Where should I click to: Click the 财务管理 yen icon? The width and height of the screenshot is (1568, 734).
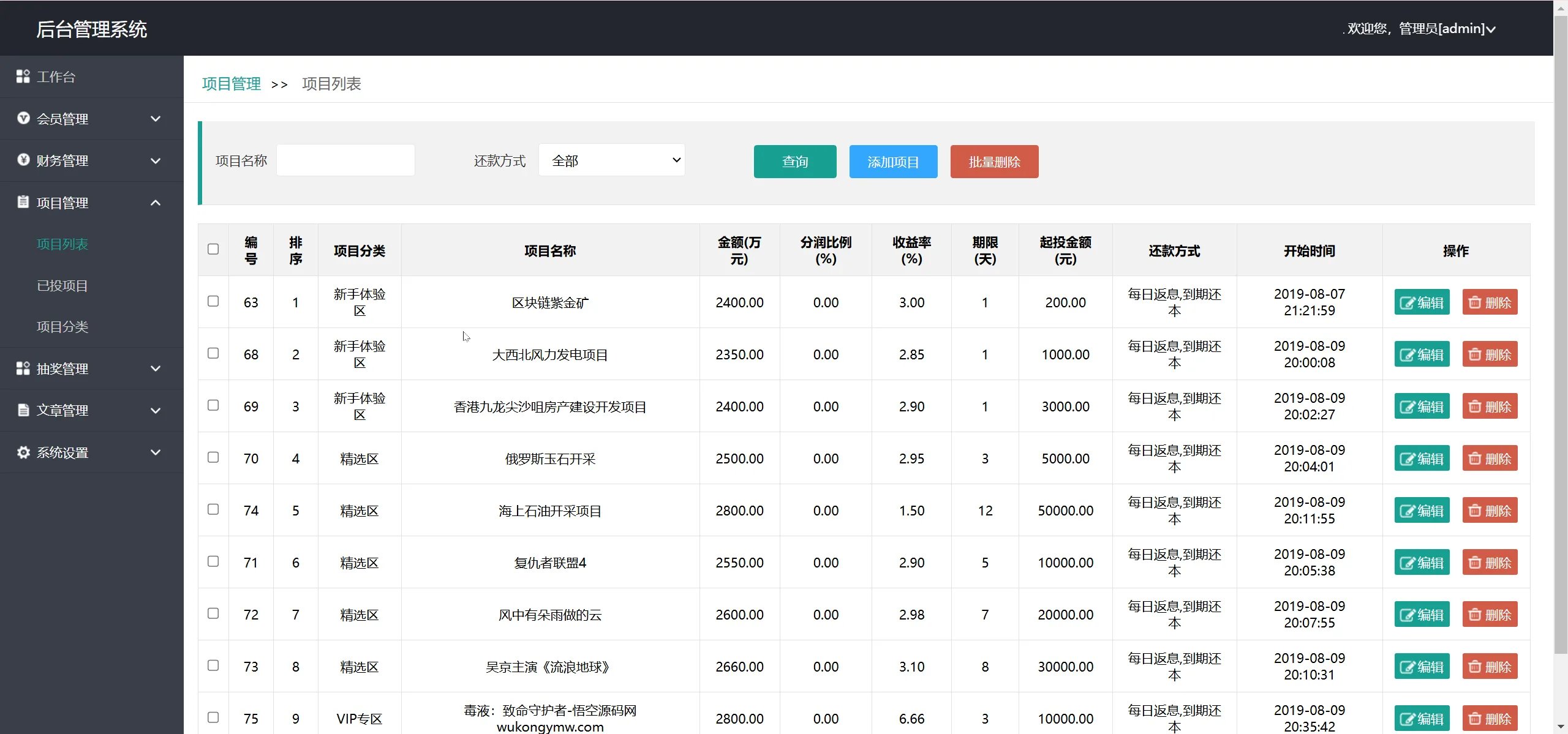pos(23,160)
